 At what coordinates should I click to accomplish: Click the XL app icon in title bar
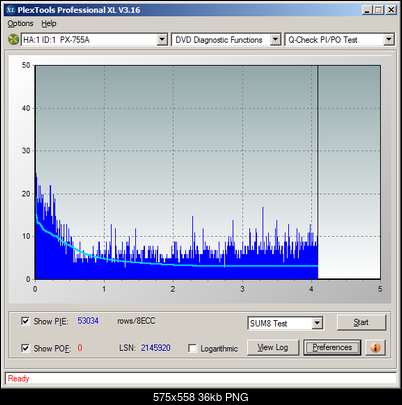tap(11, 10)
